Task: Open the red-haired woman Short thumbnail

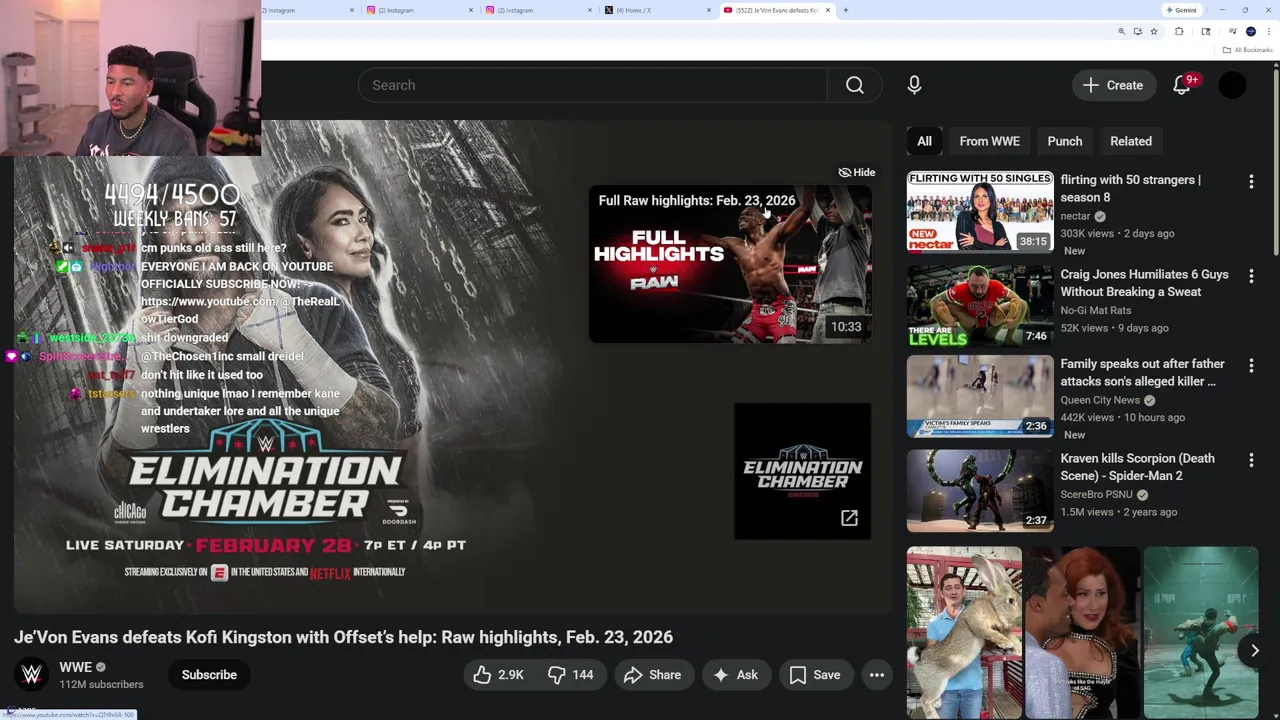Action: coord(1082,632)
